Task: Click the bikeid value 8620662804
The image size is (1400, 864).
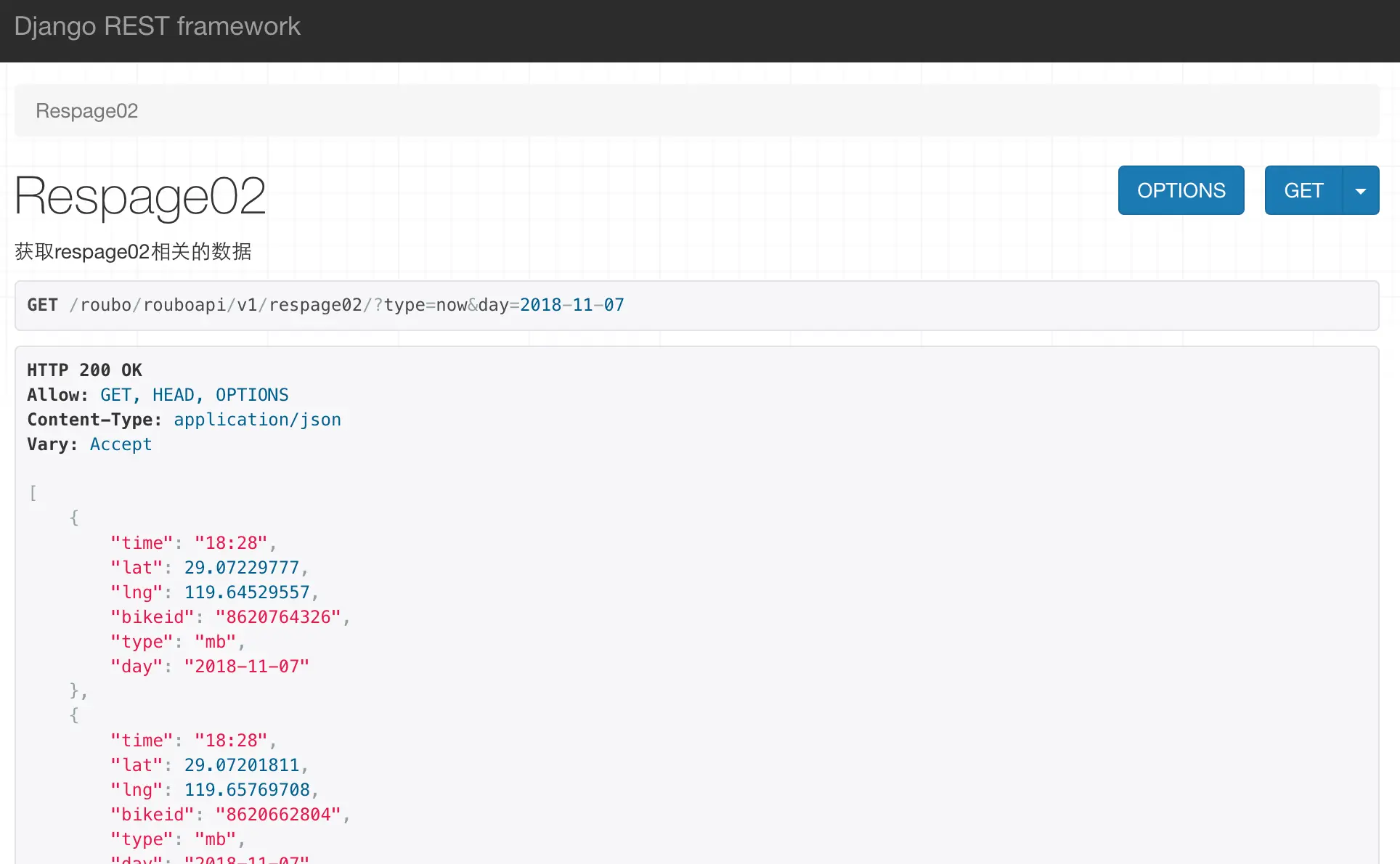Action: [x=278, y=815]
